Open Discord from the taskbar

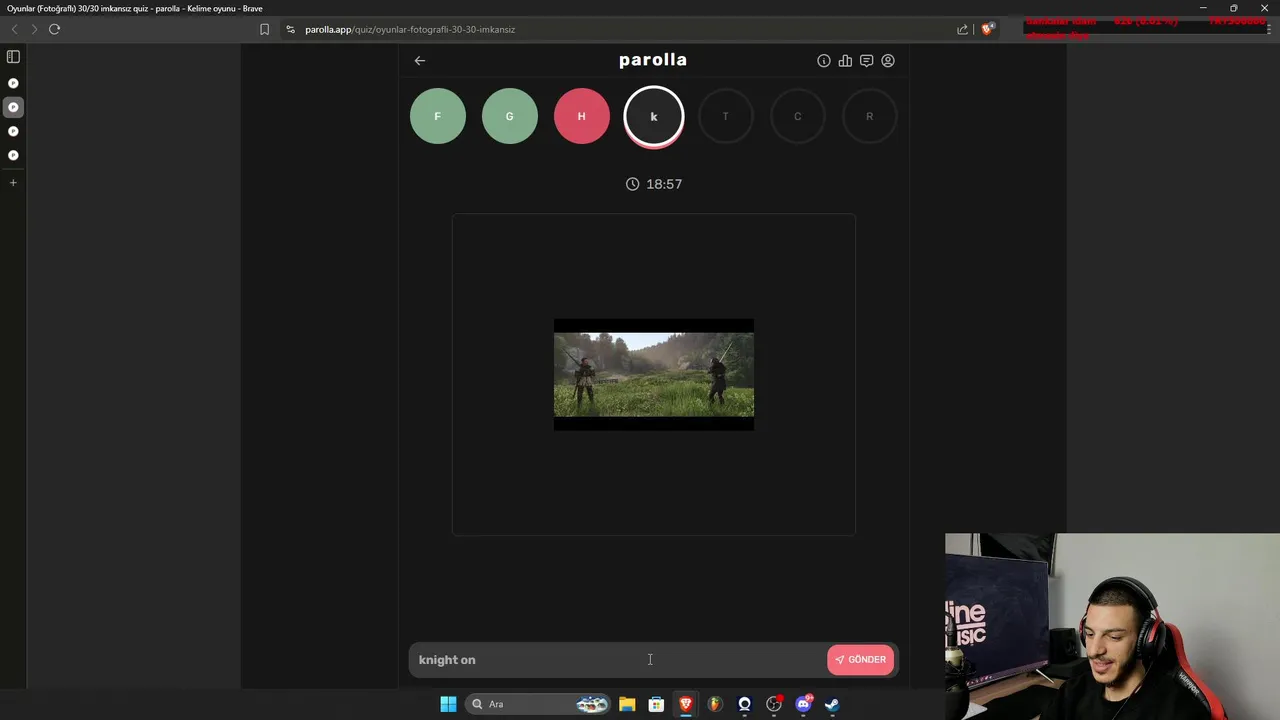tap(803, 704)
